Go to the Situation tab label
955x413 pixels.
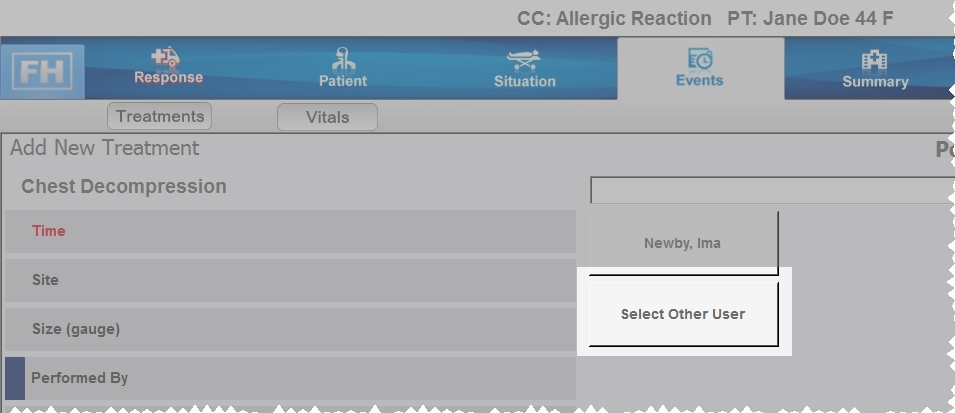click(524, 81)
